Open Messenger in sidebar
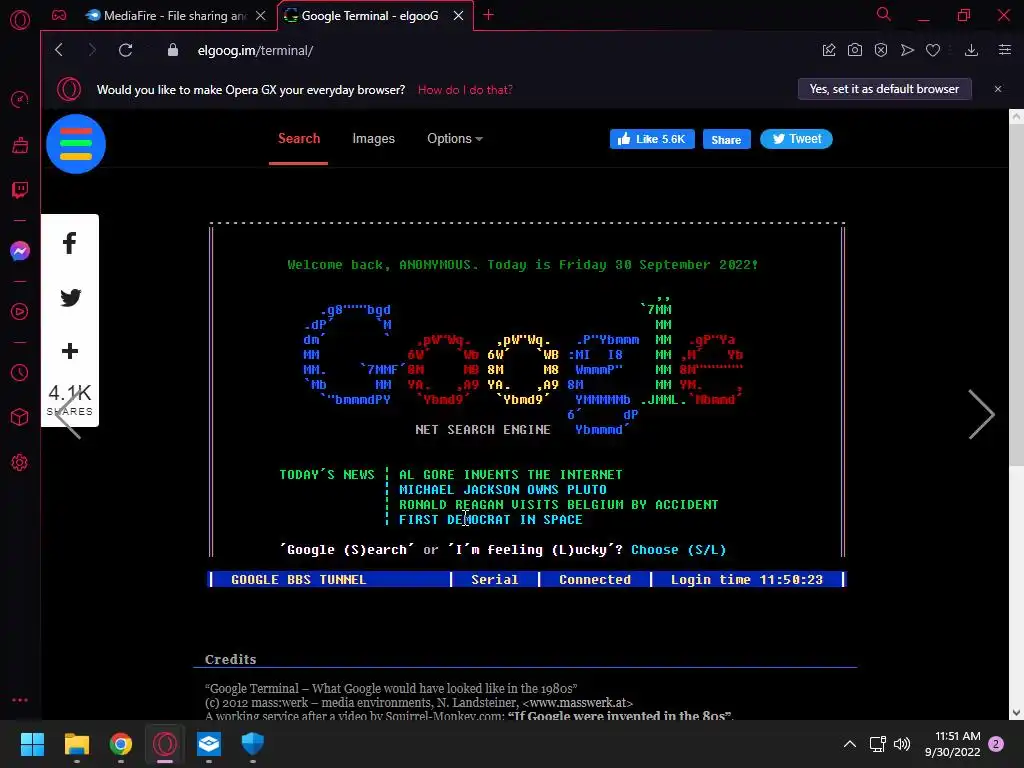1024x768 pixels. click(x=20, y=251)
